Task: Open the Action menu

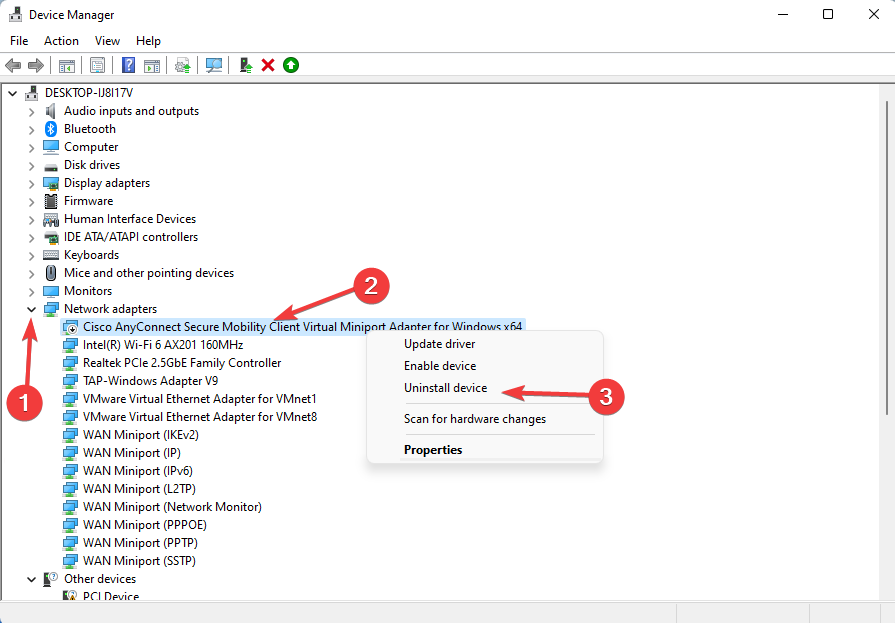Action: [61, 41]
